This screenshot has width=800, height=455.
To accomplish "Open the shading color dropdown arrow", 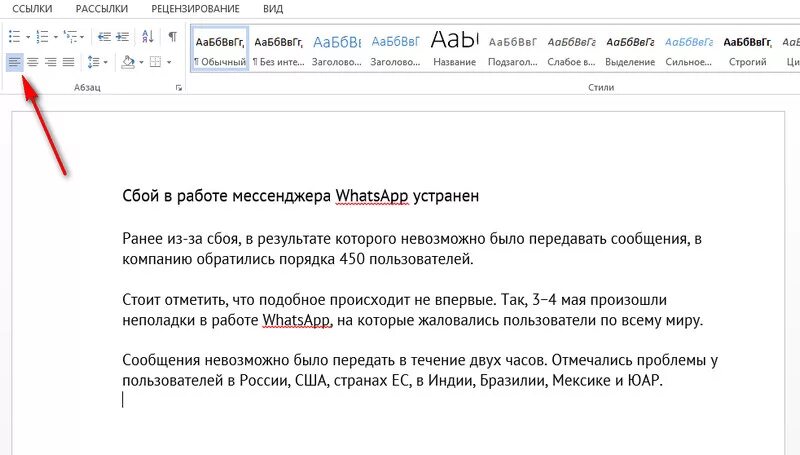I will pos(141,62).
